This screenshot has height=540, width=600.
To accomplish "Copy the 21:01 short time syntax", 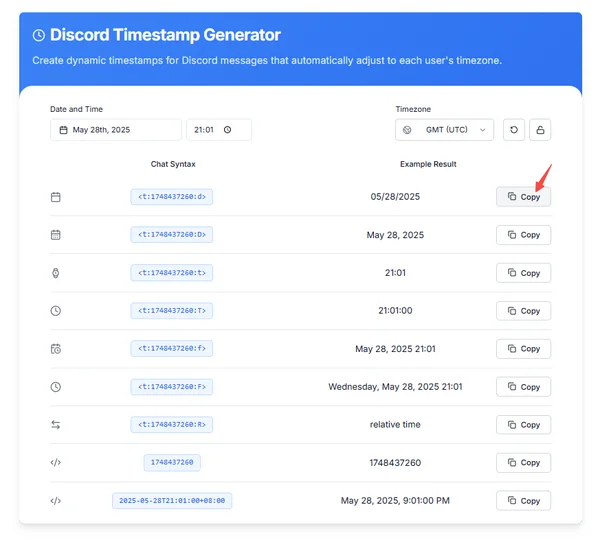I will (523, 273).
